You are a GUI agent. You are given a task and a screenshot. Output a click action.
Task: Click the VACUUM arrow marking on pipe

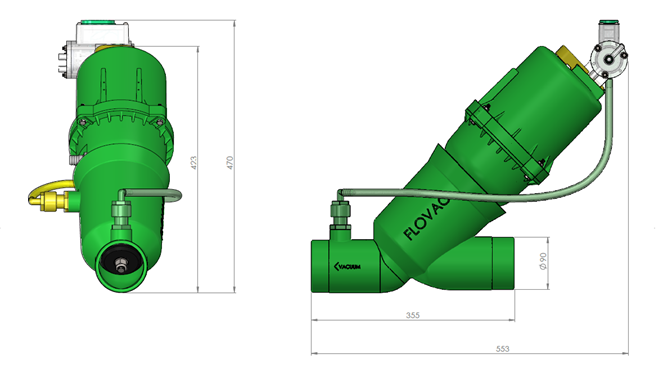click(347, 266)
